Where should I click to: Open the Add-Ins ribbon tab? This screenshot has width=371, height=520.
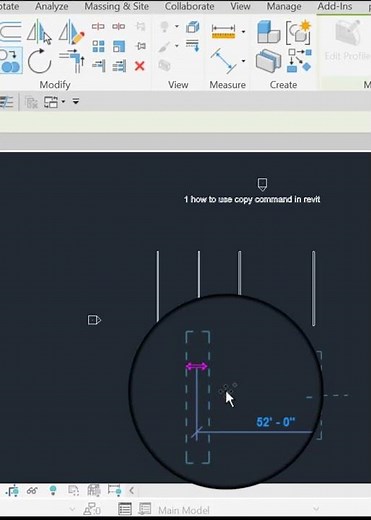point(335,6)
